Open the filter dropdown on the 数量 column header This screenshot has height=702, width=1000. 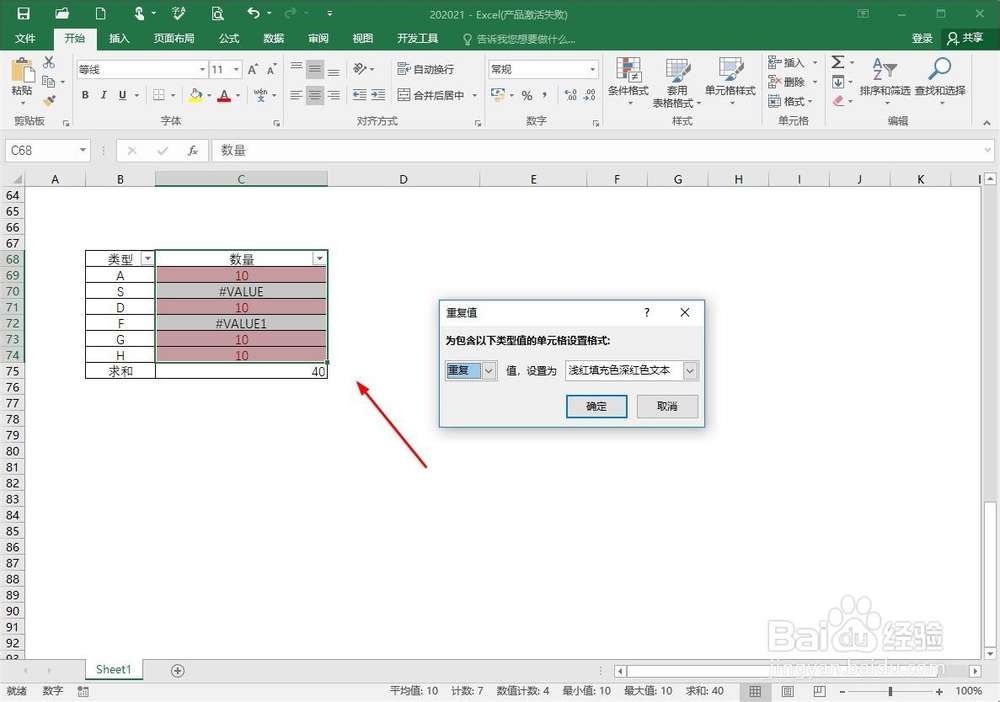pyautogui.click(x=319, y=258)
